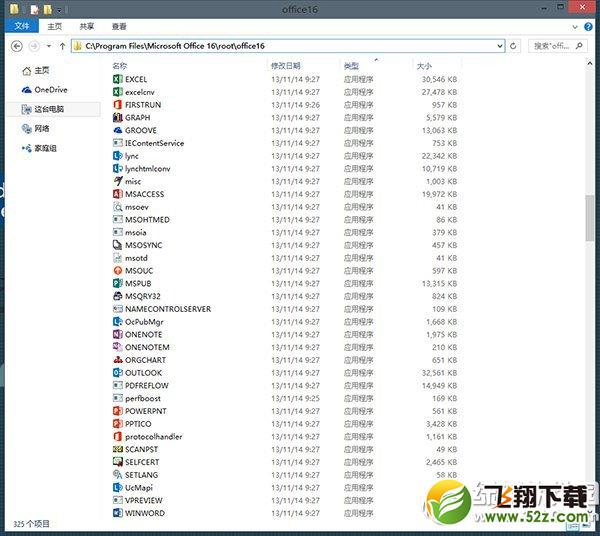Screen dimensions: 600x536
Task: Select the MSOUC upload center icon
Action: coord(118,270)
